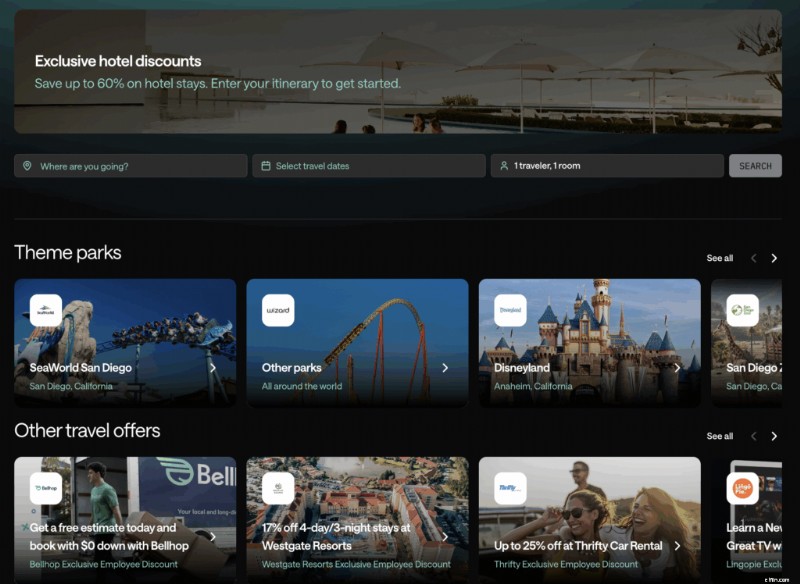Screen dimensions: 800x584
Task: Open SeaWorld San Diego card arrow
Action: pyautogui.click(x=213, y=368)
